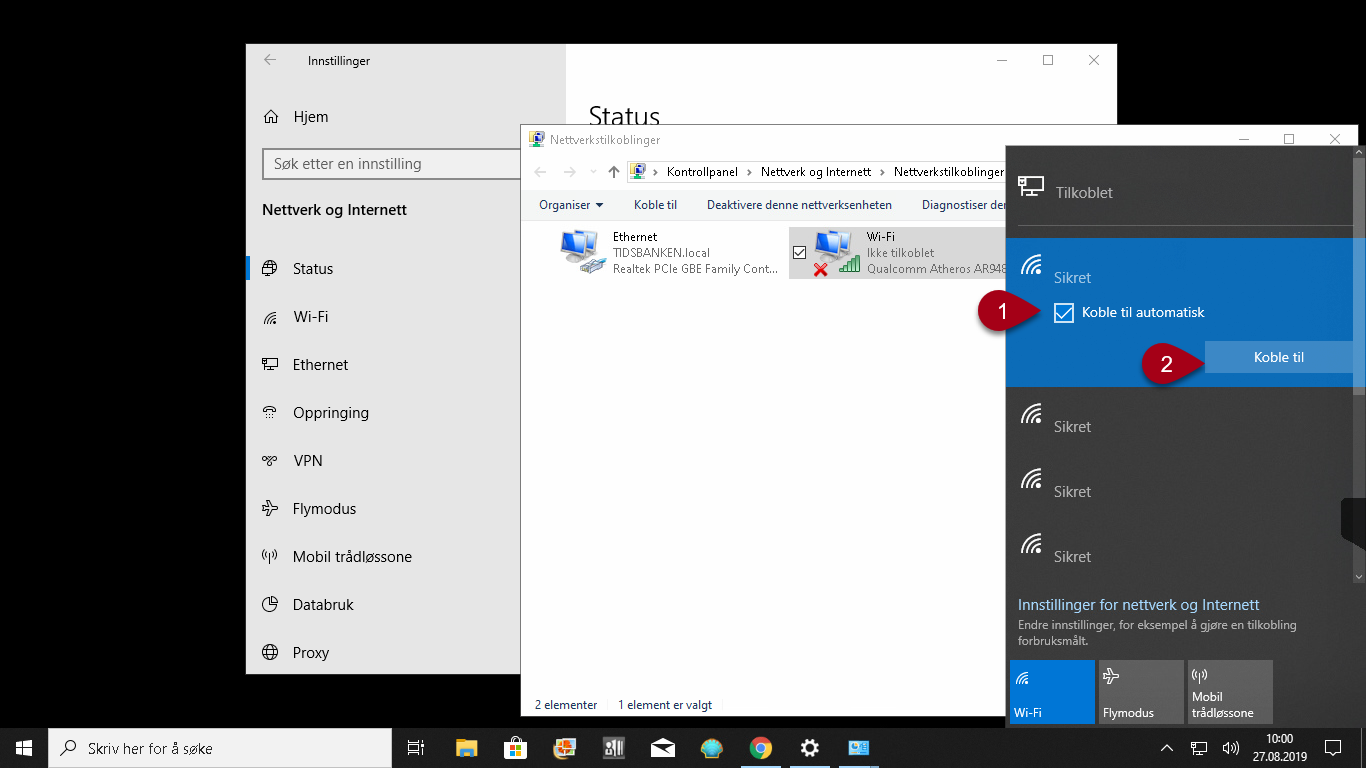
Task: Open 'Innstillinger for nettverk og Internett' link
Action: tap(1138, 605)
